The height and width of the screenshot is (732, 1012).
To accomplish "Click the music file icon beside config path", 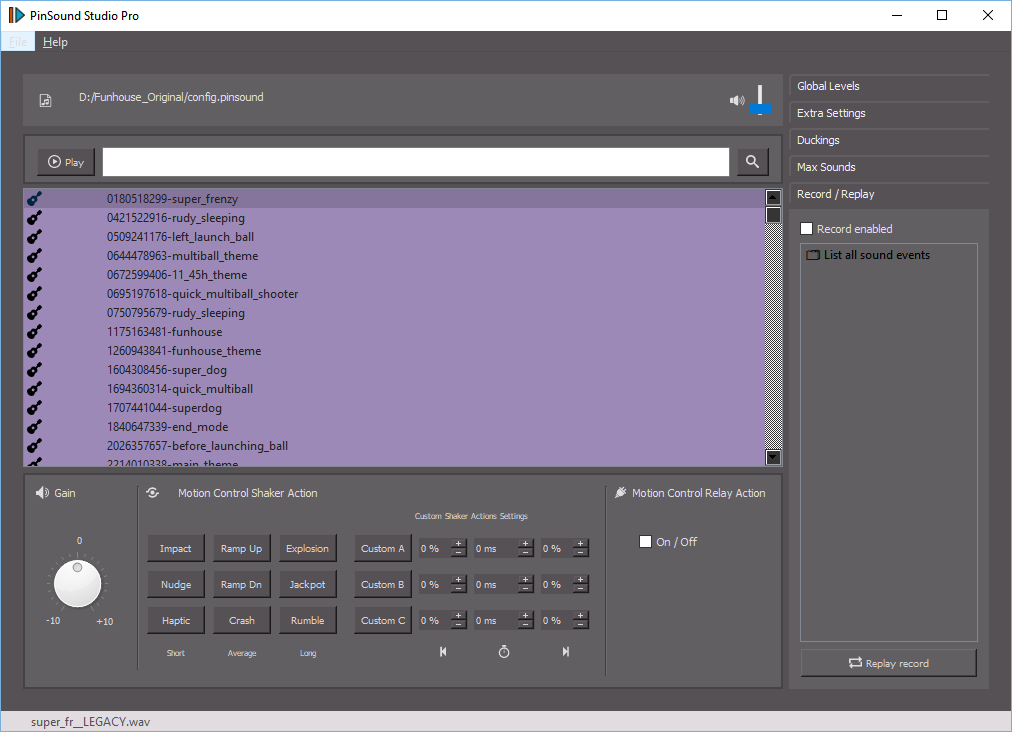I will 45,100.
